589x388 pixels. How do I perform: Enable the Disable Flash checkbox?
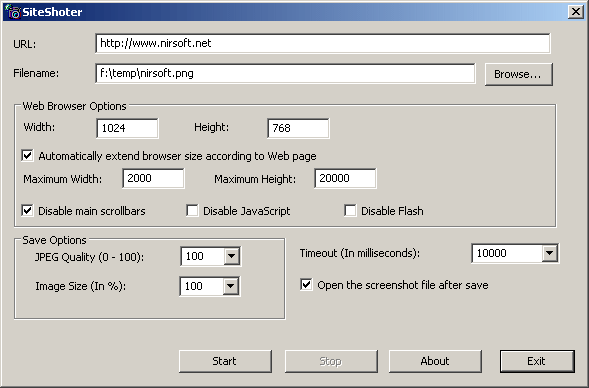click(x=350, y=211)
